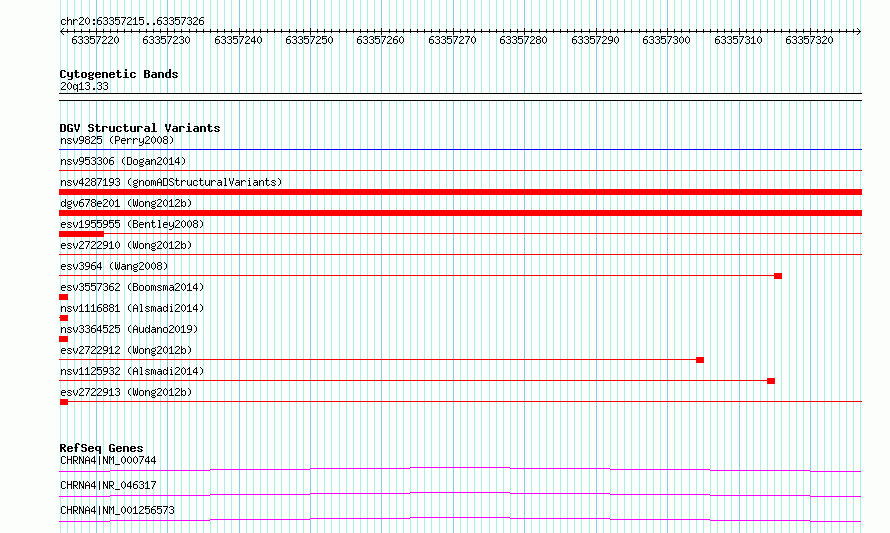
Task: Click the 63357230 ruler position label
Action: pyautogui.click(x=166, y=40)
